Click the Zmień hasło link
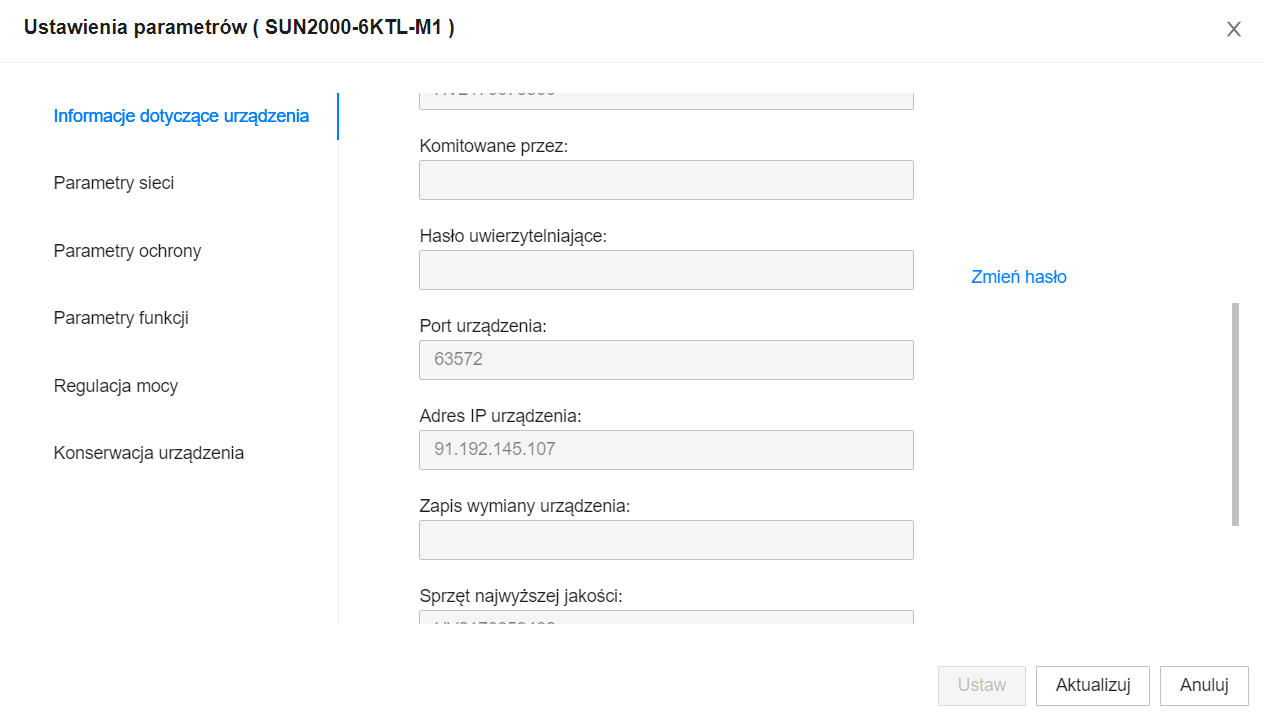 (x=1019, y=277)
